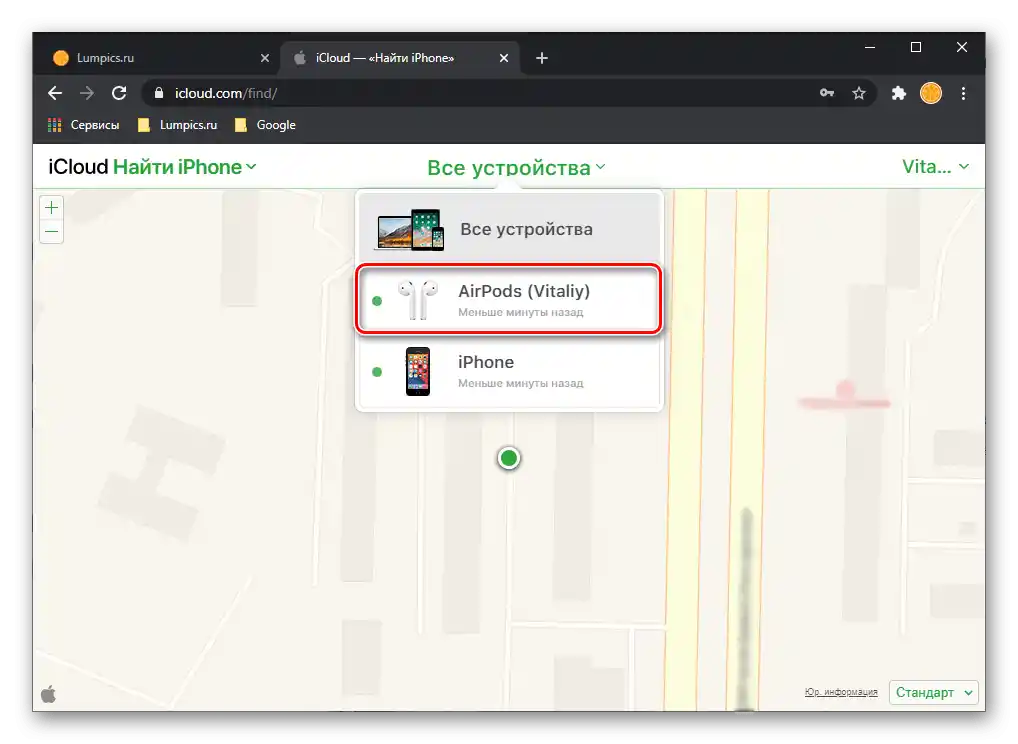Open Юр. информация link
The height and width of the screenshot is (744, 1018).
(x=841, y=692)
